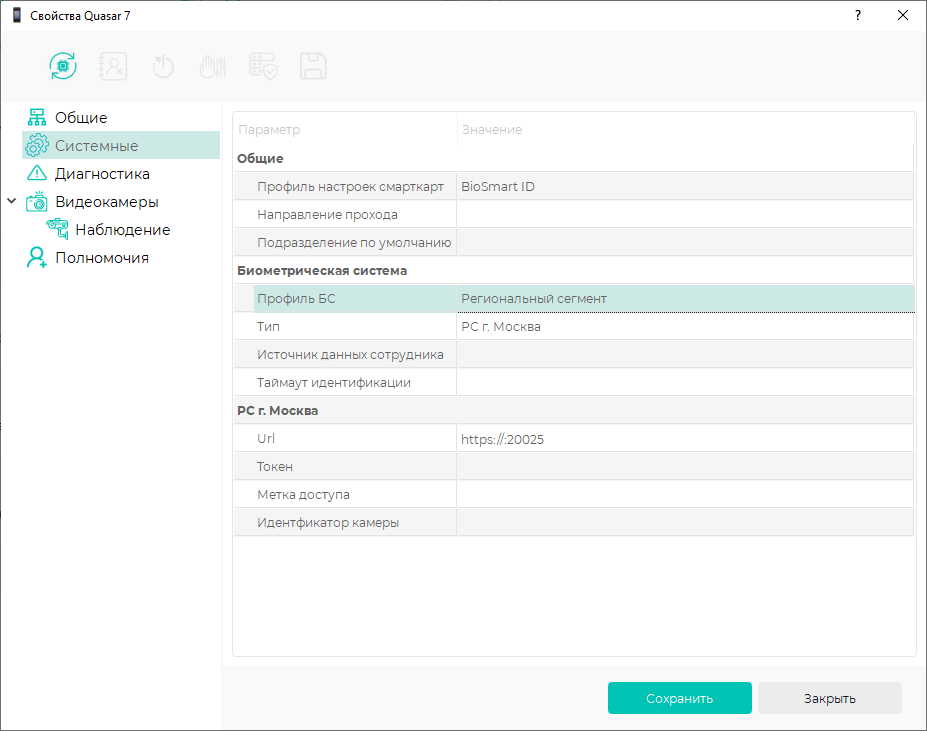Screen dimensions: 927x731
Task: Collapse the Видеокамеры tree node
Action: (x=12, y=202)
